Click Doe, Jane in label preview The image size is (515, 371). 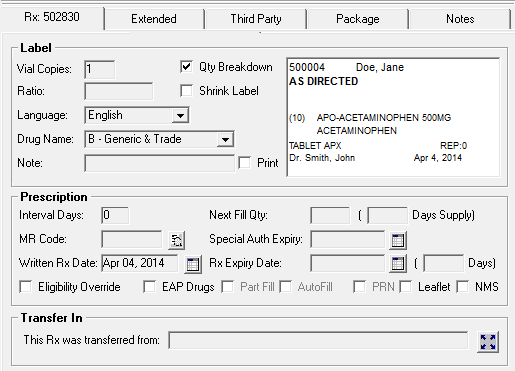click(x=380, y=67)
